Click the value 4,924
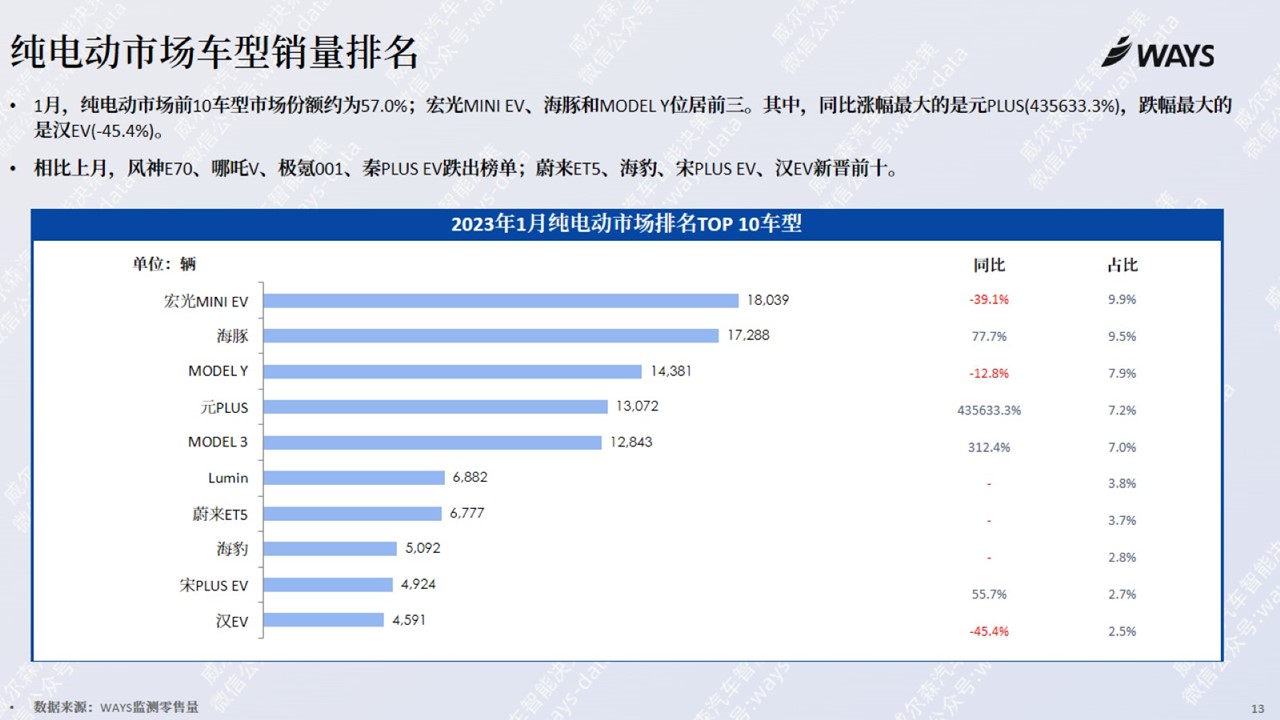The image size is (1280, 720). tap(419, 584)
